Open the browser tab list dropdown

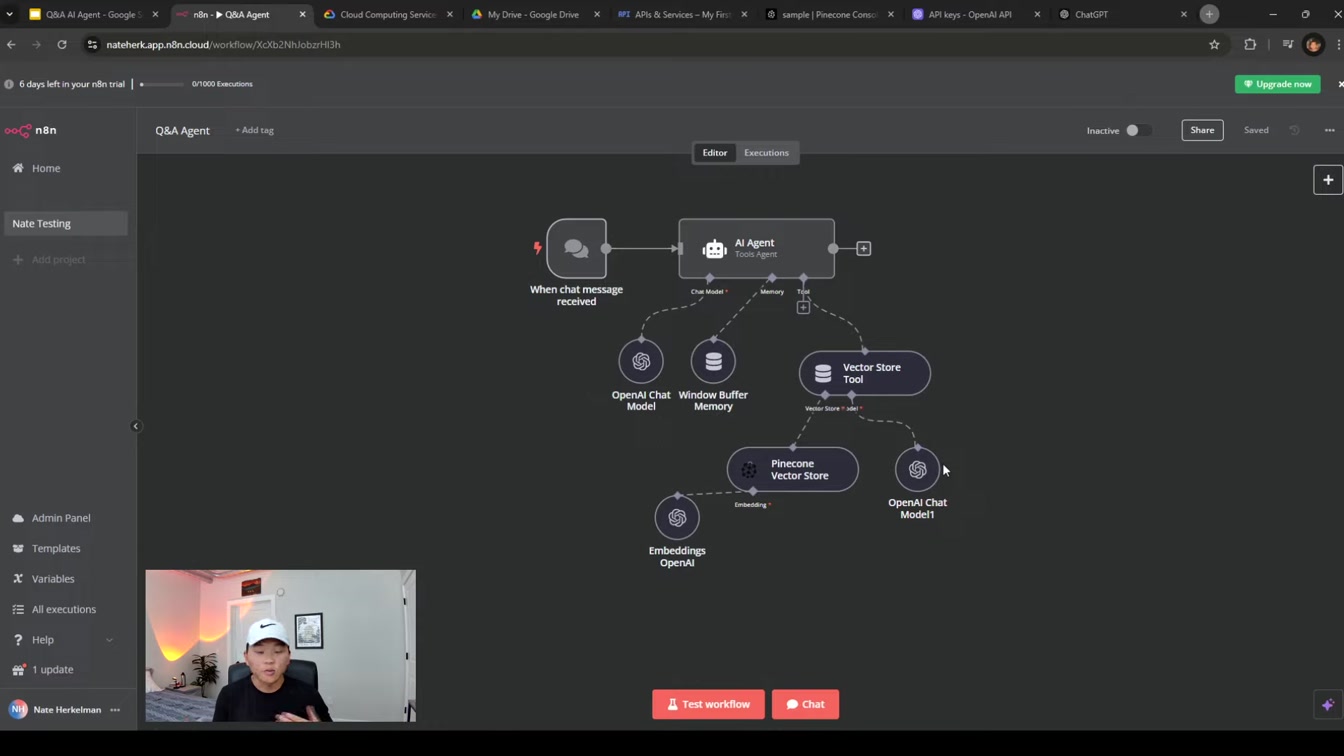[x=9, y=14]
